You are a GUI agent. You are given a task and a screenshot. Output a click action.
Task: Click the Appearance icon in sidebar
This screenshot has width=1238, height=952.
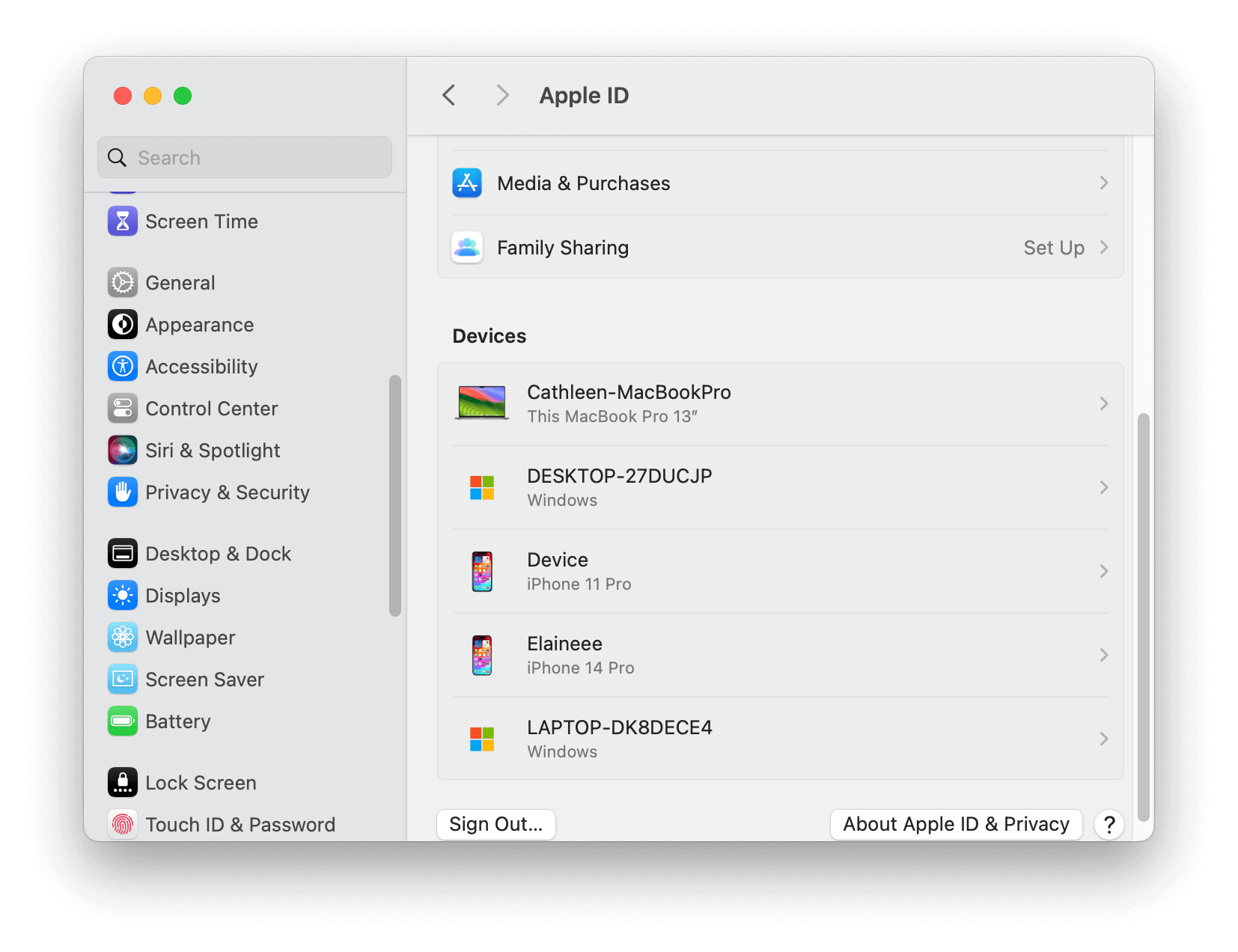(x=123, y=325)
